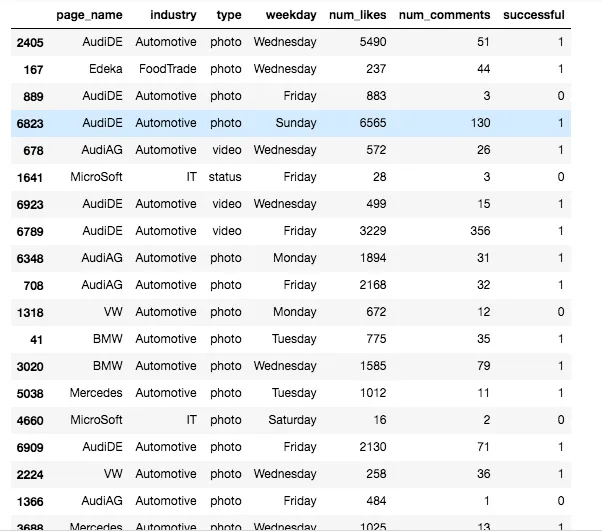Click num_likes value 572
The height and width of the screenshot is (531, 602).
[376, 150]
